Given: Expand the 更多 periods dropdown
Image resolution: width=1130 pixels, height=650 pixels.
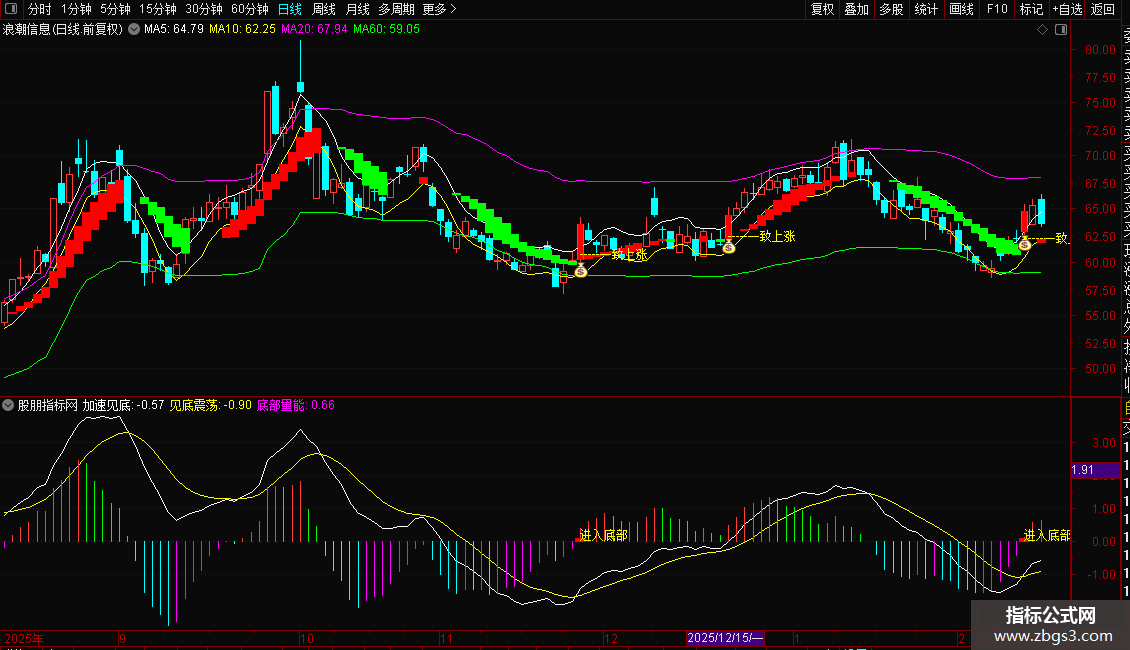Looking at the screenshot, I should click(439, 9).
